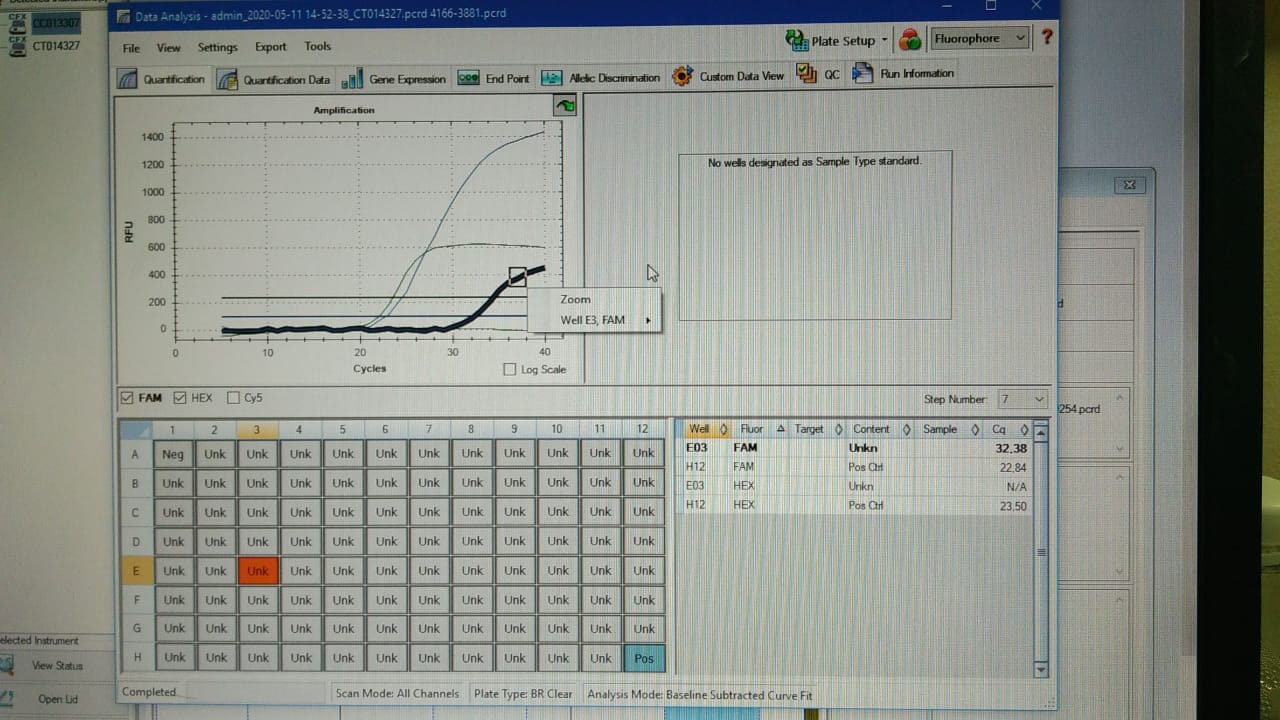Screen dimensions: 1280x720
Task: Click the View Status button
Action: tap(57, 666)
